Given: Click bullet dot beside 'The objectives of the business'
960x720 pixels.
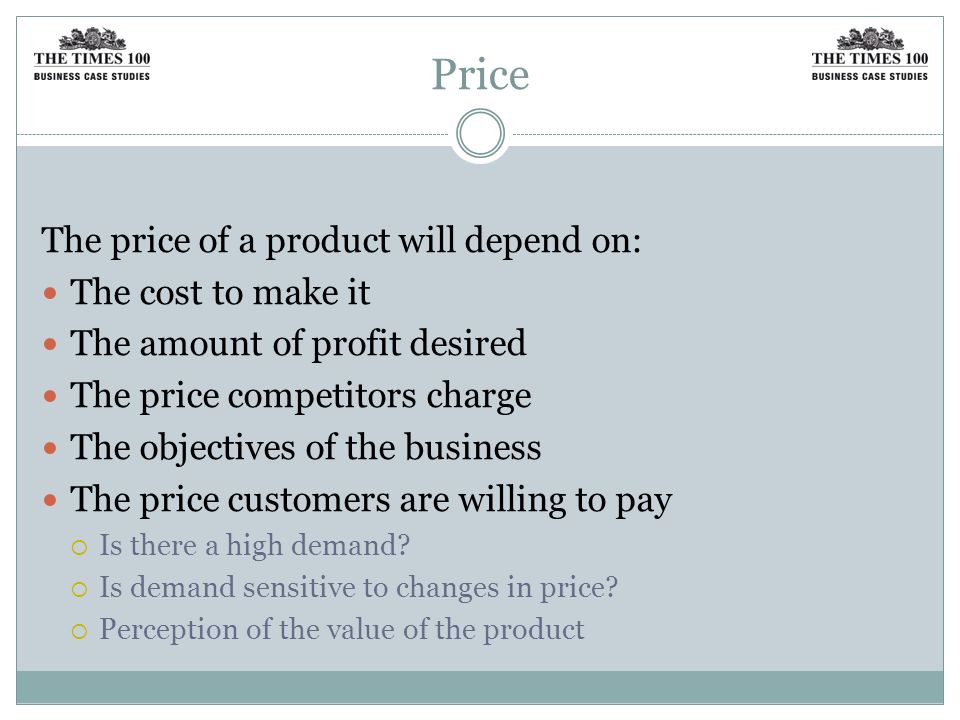Looking at the screenshot, I should click(x=50, y=448).
